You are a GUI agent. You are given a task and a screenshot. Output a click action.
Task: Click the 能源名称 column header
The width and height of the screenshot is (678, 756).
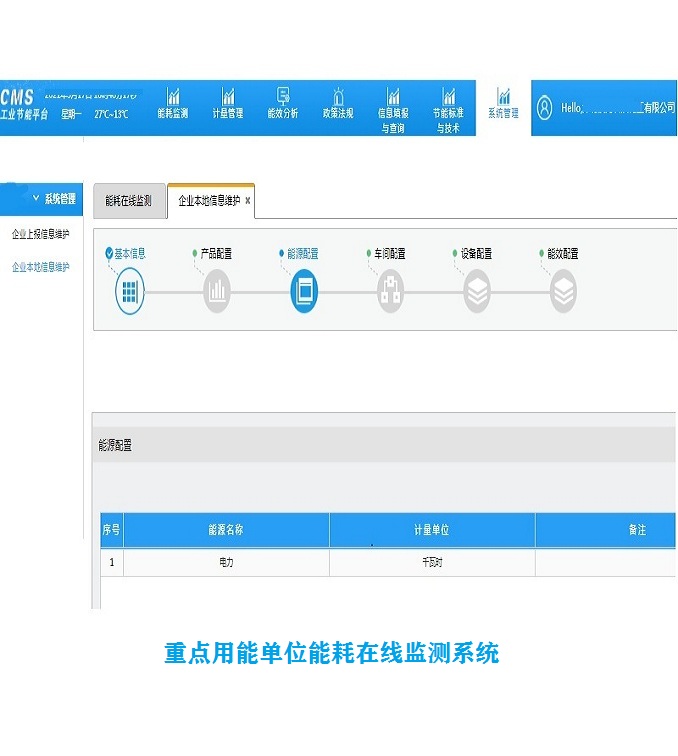[226, 530]
